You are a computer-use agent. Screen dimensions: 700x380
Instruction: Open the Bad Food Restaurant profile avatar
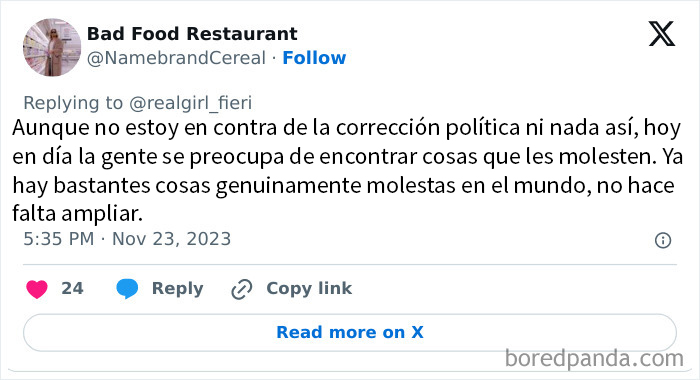pyautogui.click(x=52, y=47)
